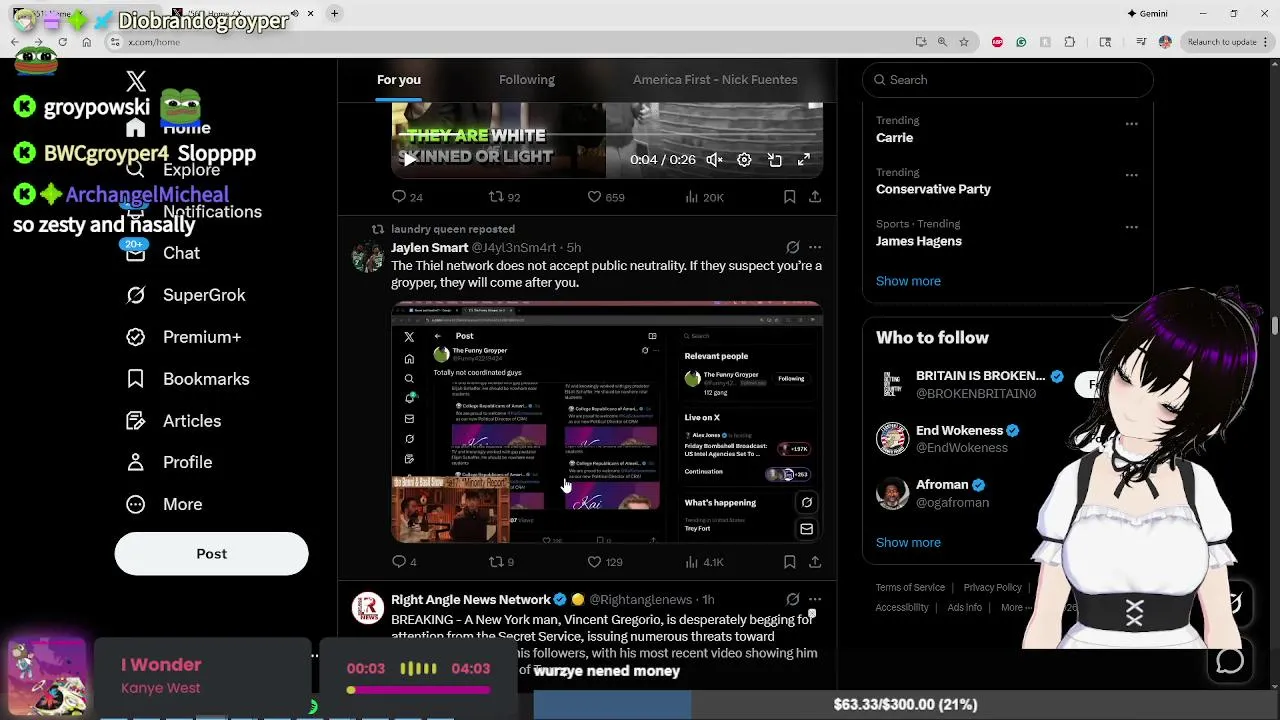1280x720 pixels.
Task: Share the video post with 20K views
Action: pyautogui.click(x=815, y=197)
